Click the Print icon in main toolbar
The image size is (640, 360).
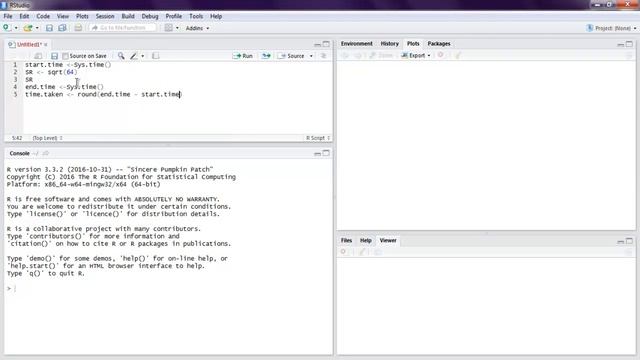tap(78, 28)
